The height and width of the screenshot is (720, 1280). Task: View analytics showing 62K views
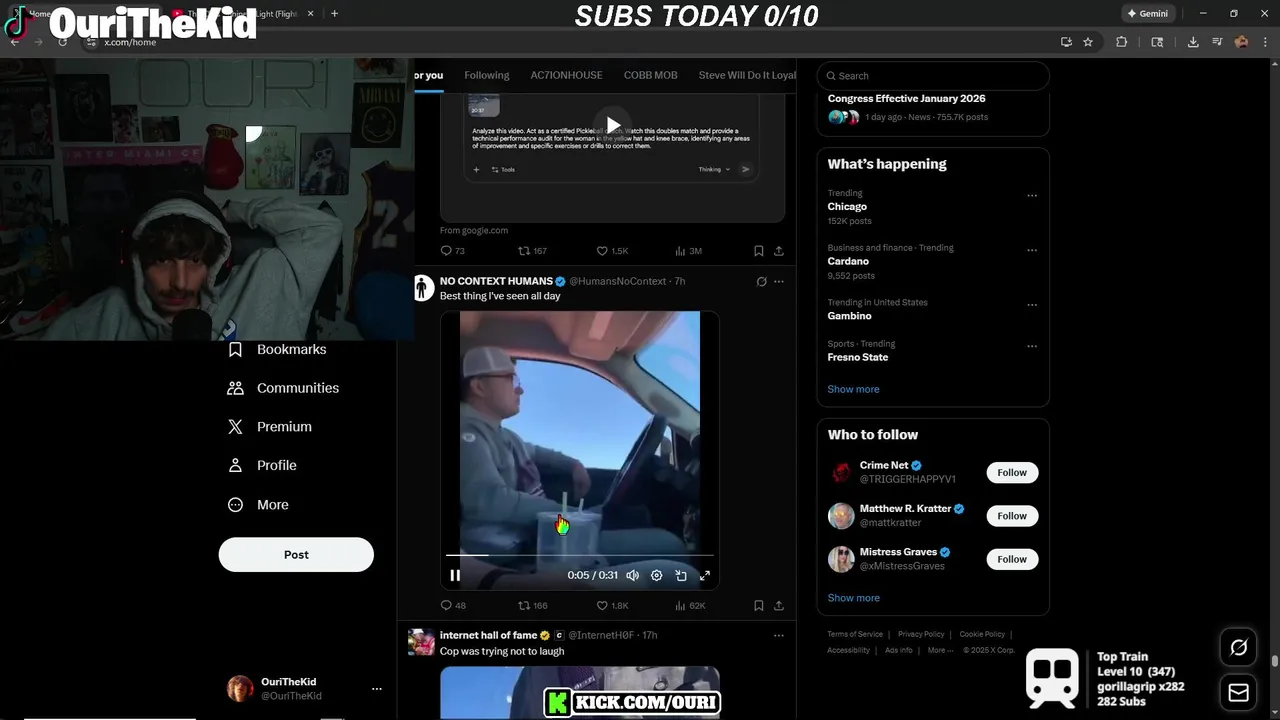point(690,605)
